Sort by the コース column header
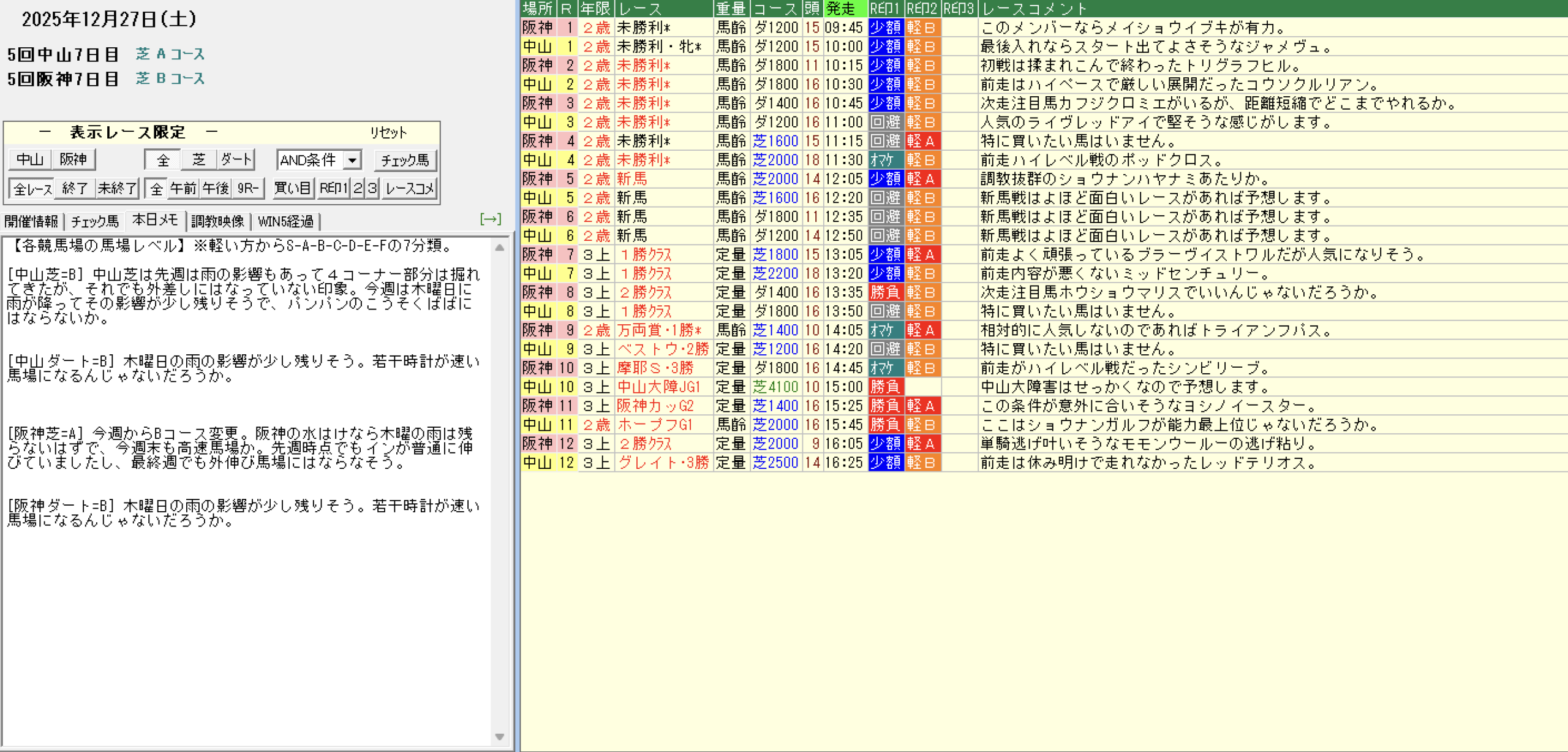This screenshot has width=1568, height=752. click(775, 9)
